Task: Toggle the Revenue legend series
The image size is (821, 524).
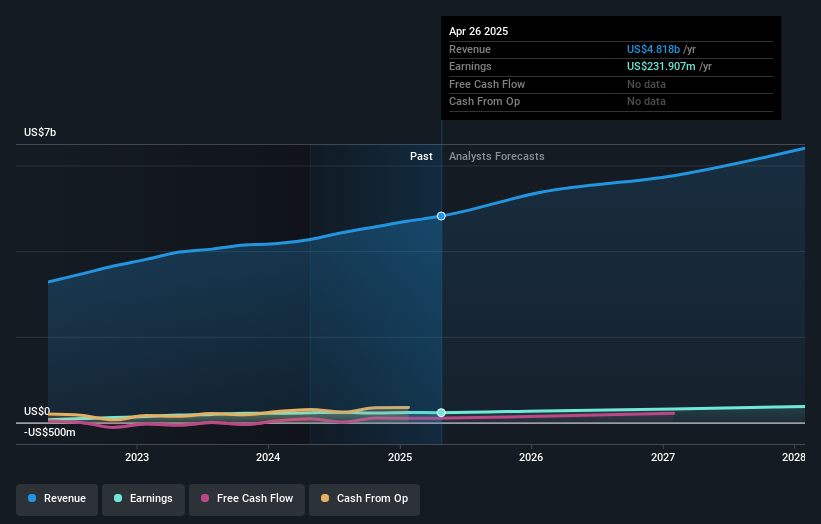Action: click(x=57, y=499)
